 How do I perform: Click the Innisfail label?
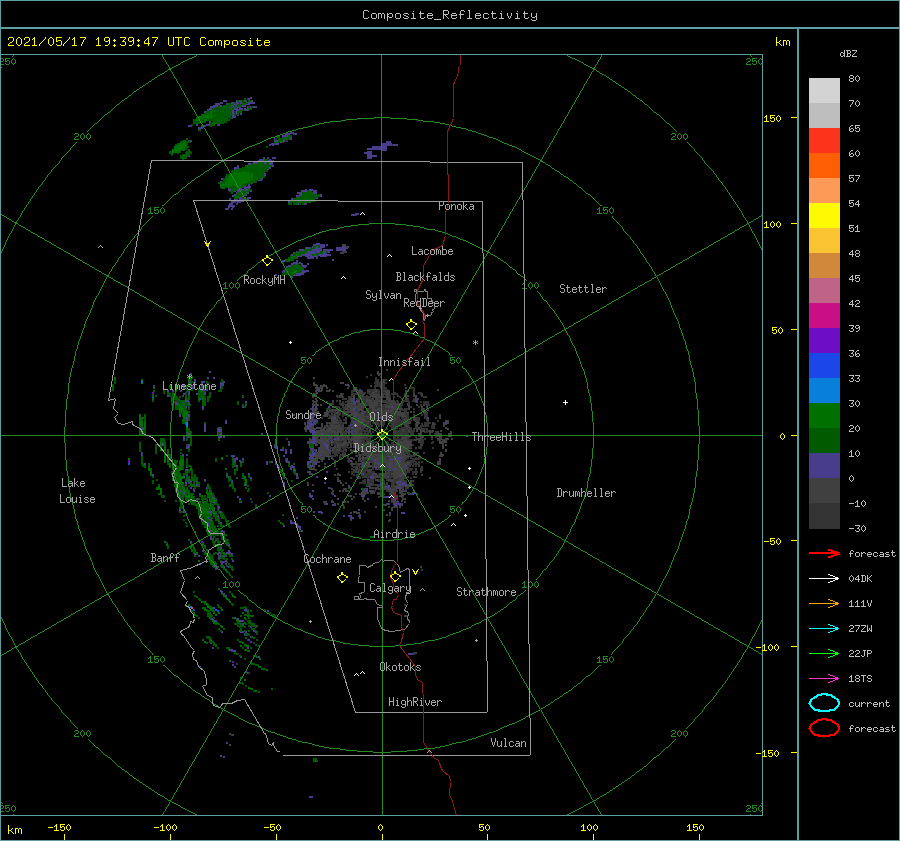pos(404,362)
